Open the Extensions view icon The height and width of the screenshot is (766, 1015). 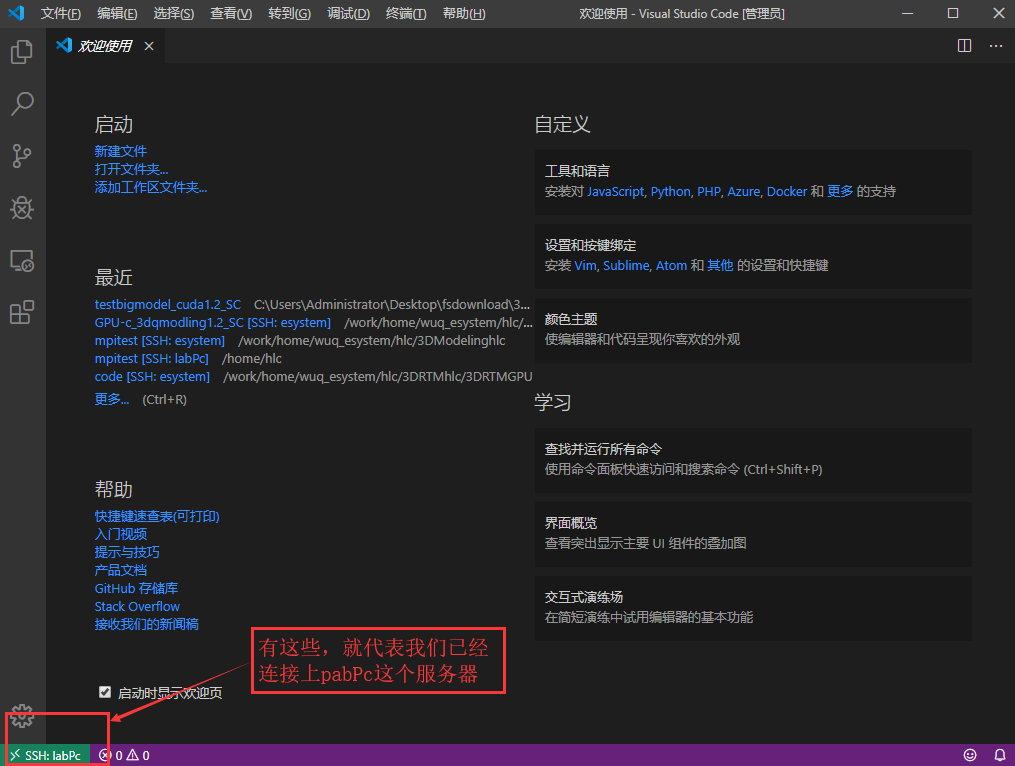(x=22, y=312)
